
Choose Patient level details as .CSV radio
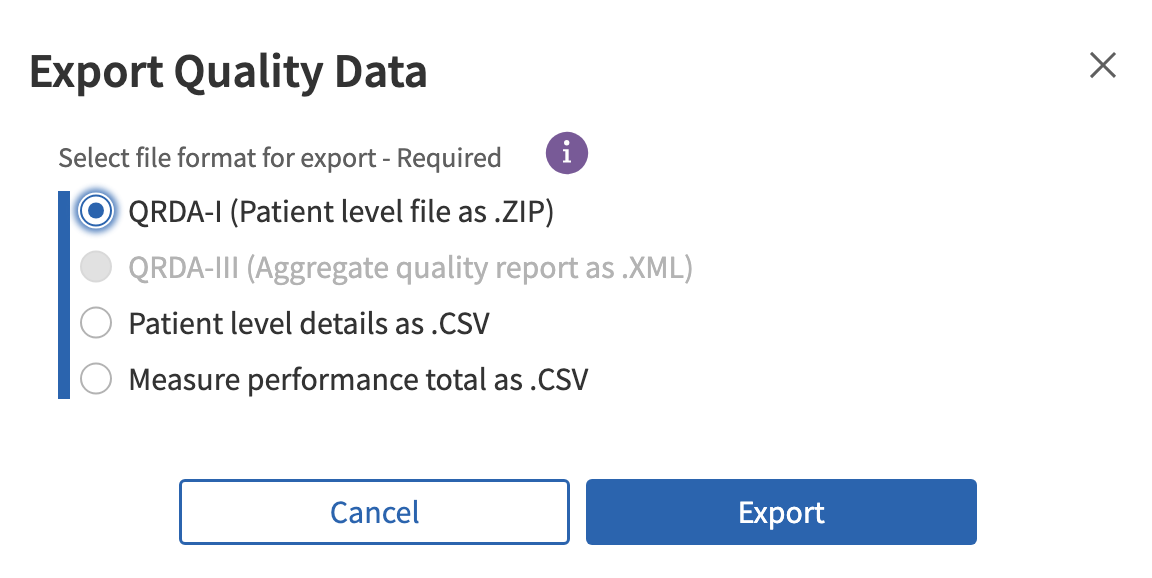(x=96, y=324)
